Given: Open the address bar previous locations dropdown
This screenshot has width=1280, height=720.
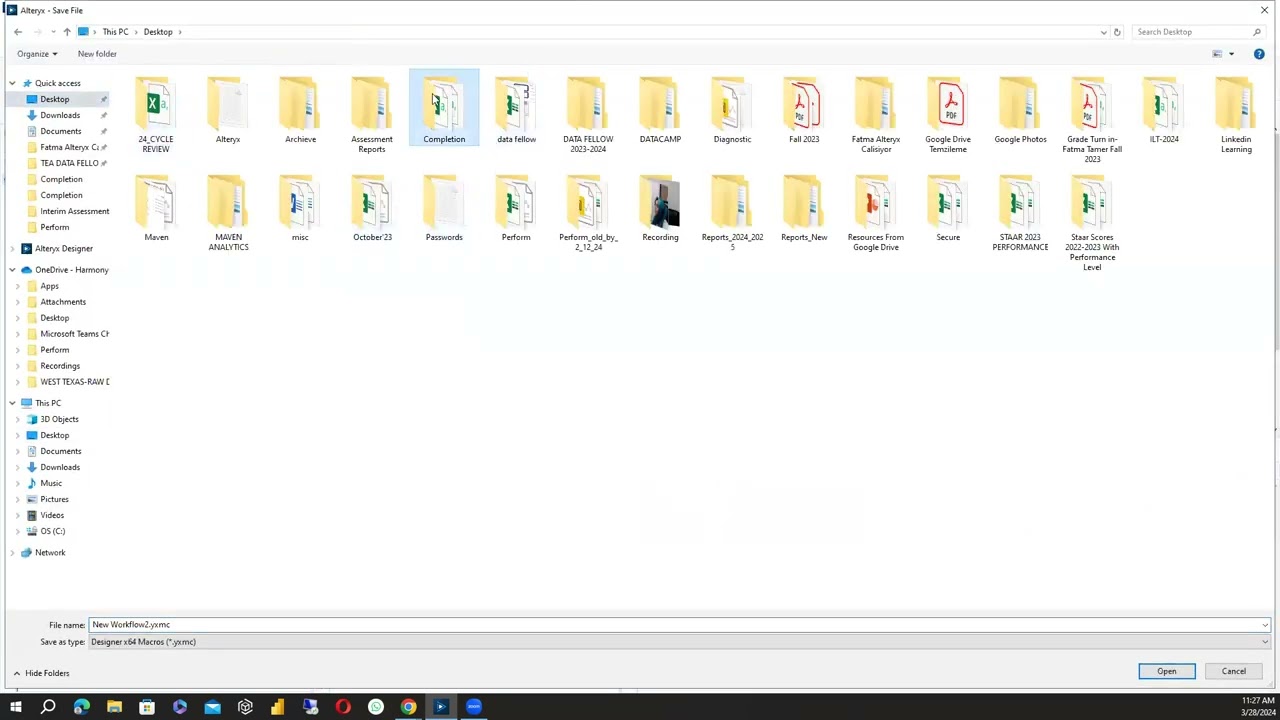Looking at the screenshot, I should [x=1103, y=32].
